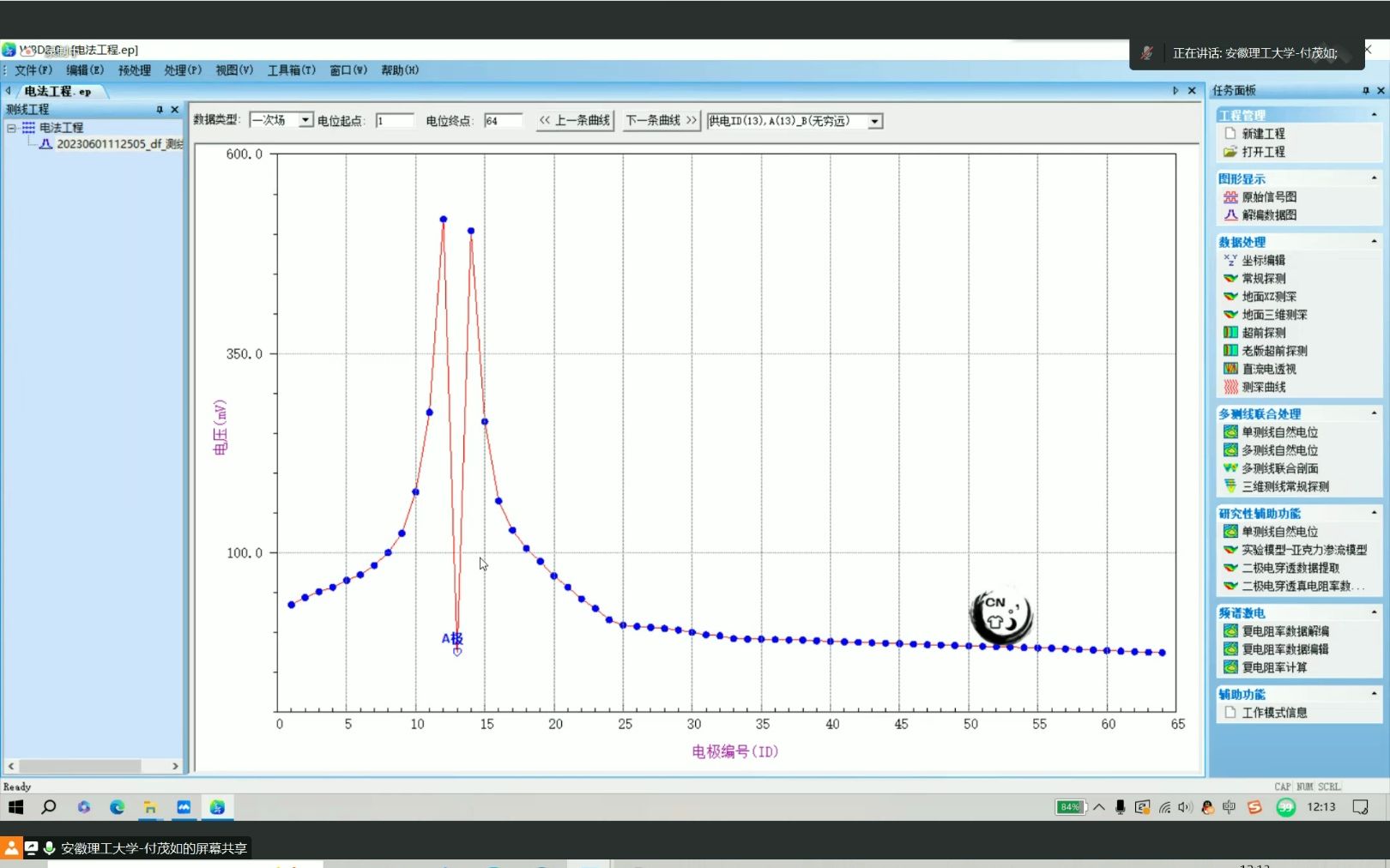Open 超前探测 icon
Screen dimensions: 1390x868
point(1230,333)
